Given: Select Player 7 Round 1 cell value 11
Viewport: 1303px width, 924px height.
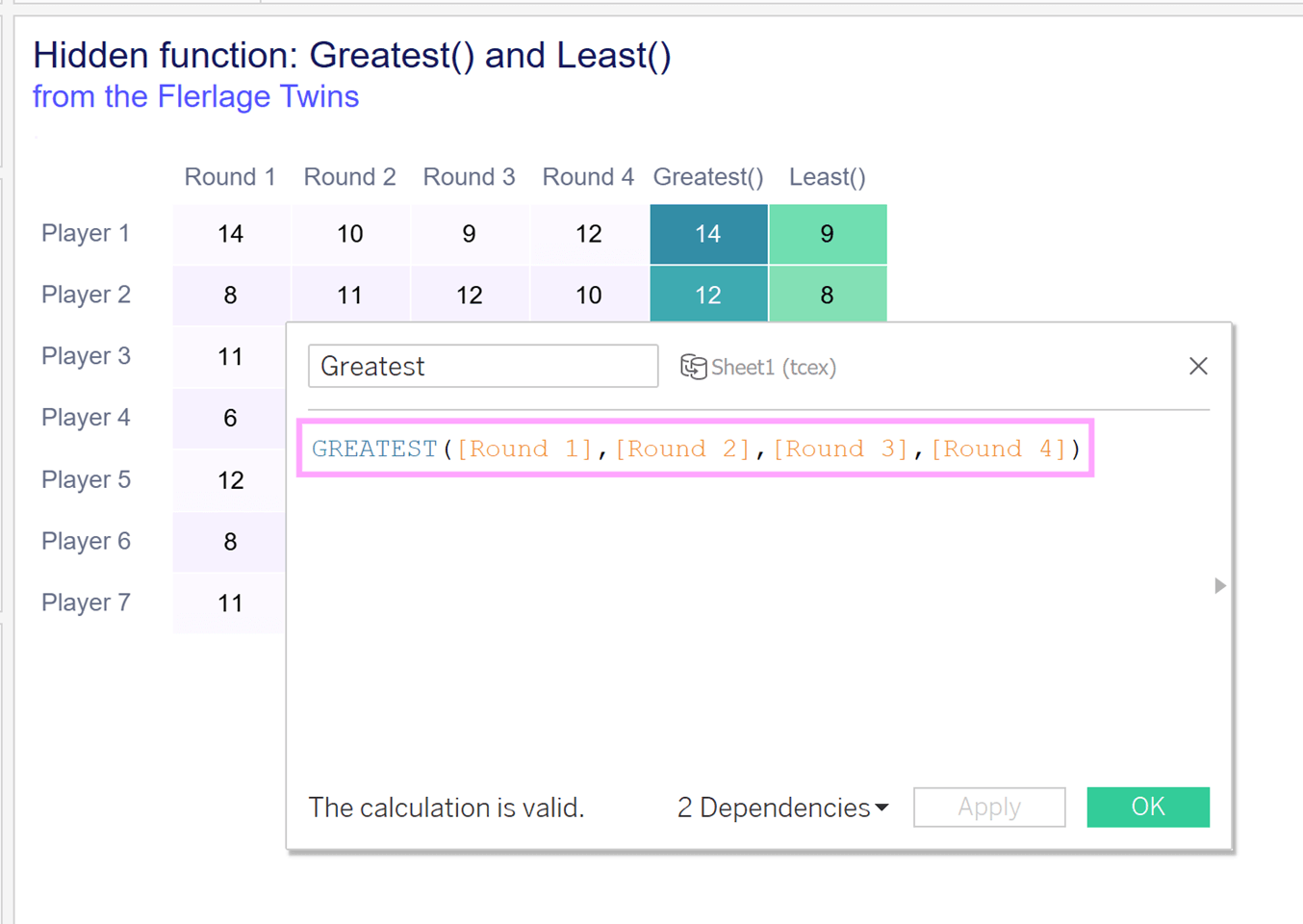Looking at the screenshot, I should [230, 603].
